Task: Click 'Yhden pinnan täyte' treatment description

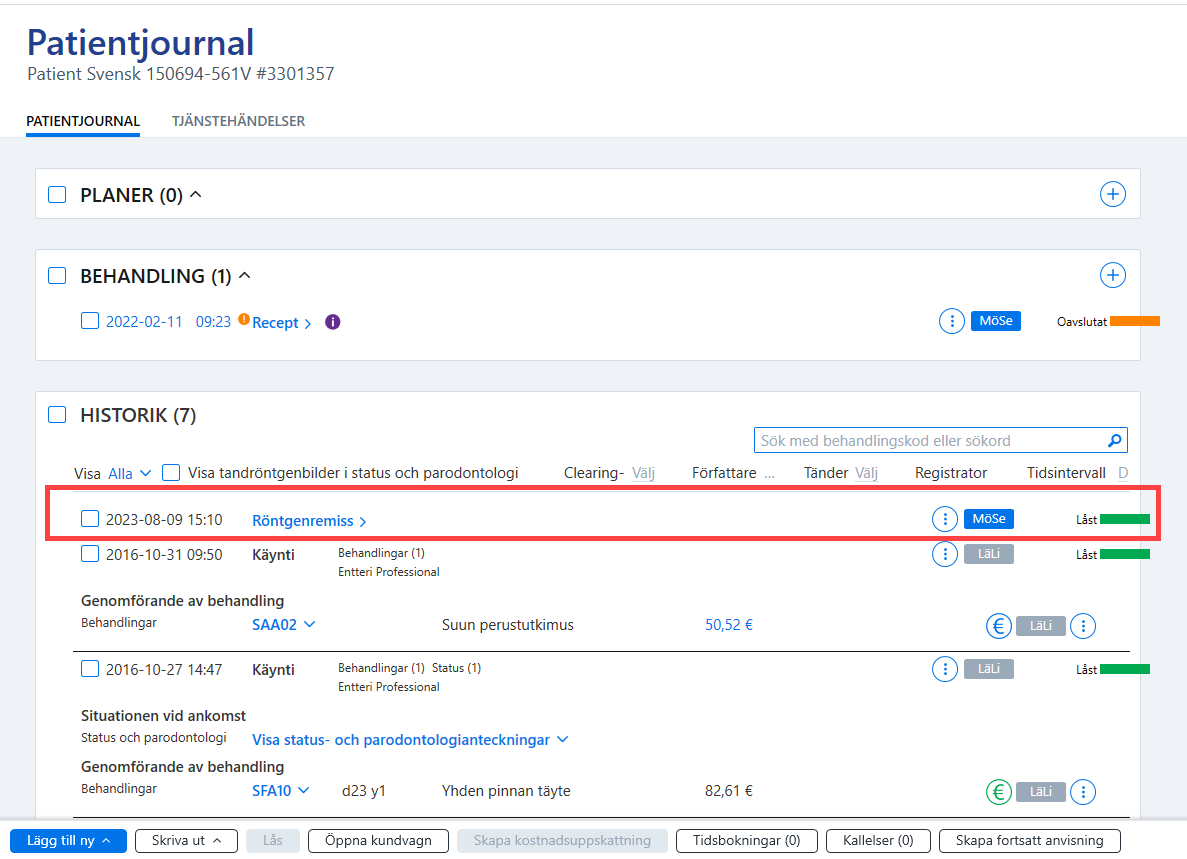Action: click(506, 791)
